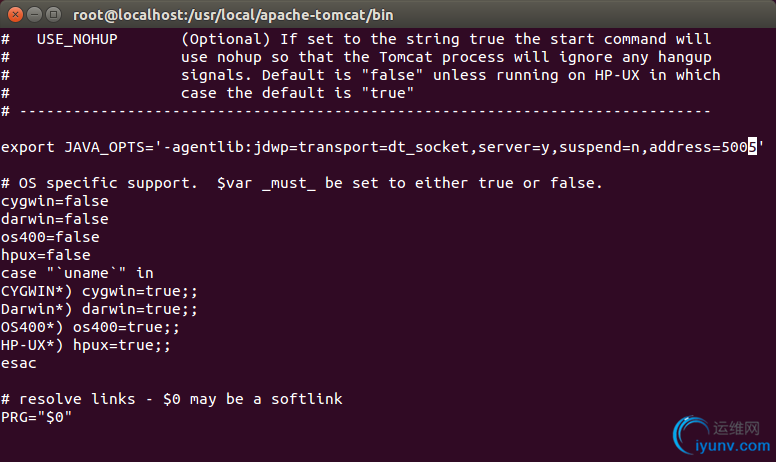Click the HP-UX*) hpux=true;; line
The width and height of the screenshot is (776, 462).
(86, 345)
